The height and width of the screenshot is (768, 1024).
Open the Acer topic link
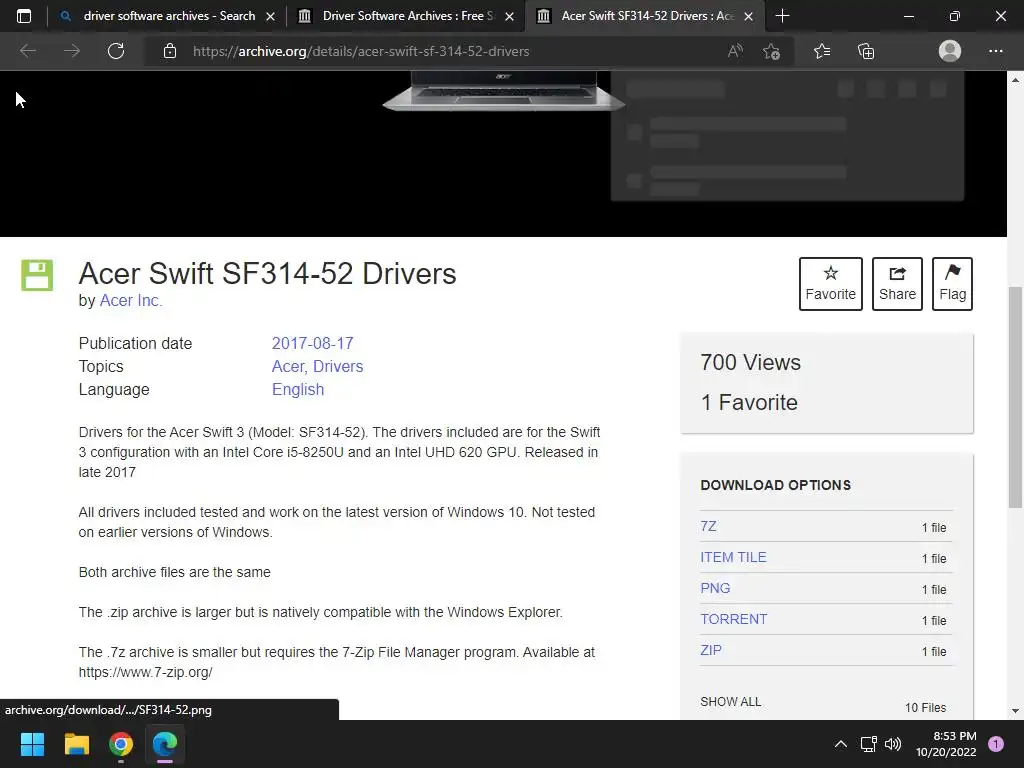(288, 366)
